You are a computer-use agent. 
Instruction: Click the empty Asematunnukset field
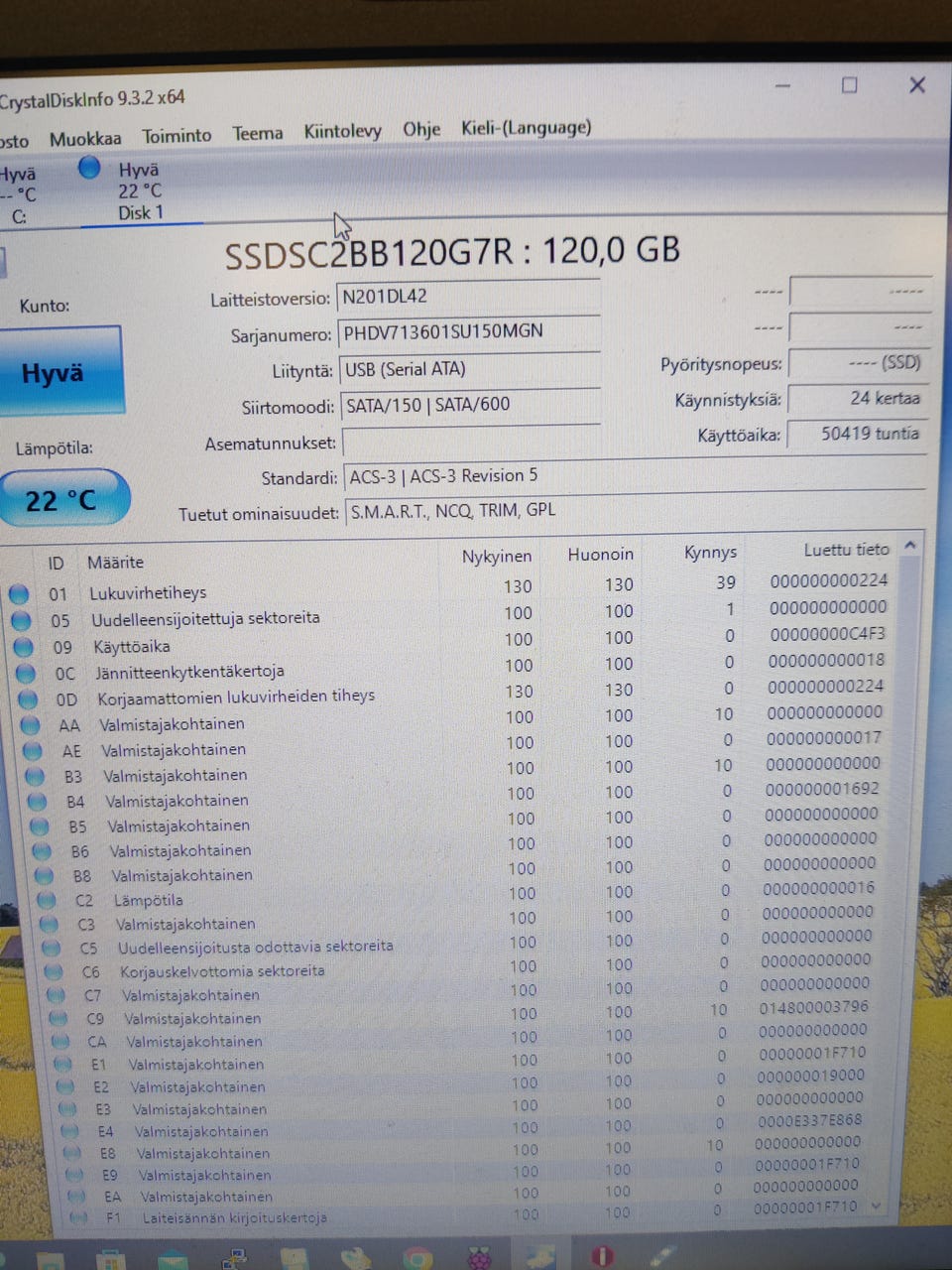click(x=471, y=441)
